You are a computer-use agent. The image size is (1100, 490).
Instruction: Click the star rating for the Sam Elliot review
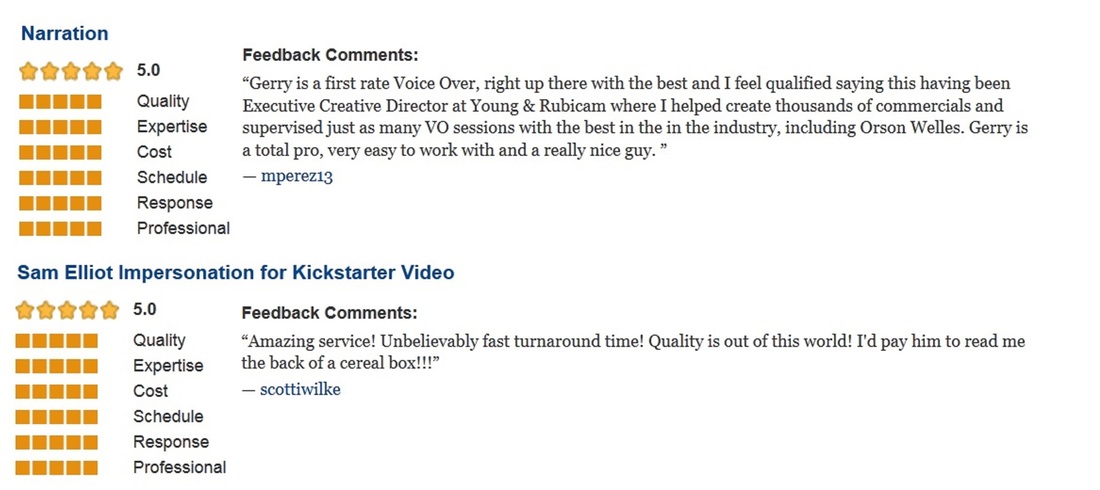pos(67,310)
